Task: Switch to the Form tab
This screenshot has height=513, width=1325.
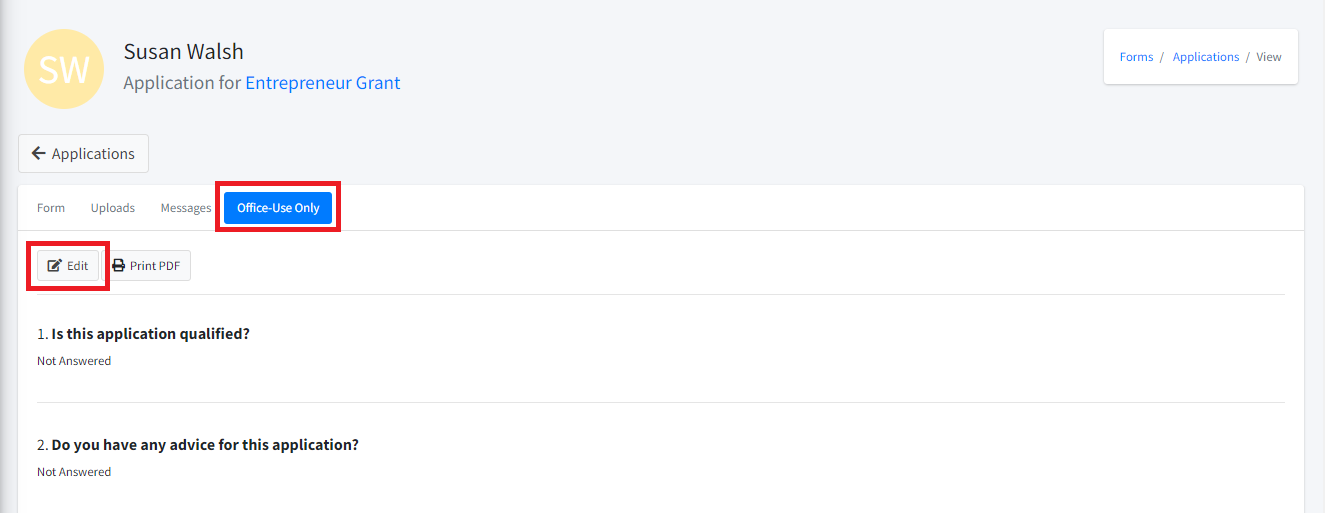Action: tap(51, 208)
